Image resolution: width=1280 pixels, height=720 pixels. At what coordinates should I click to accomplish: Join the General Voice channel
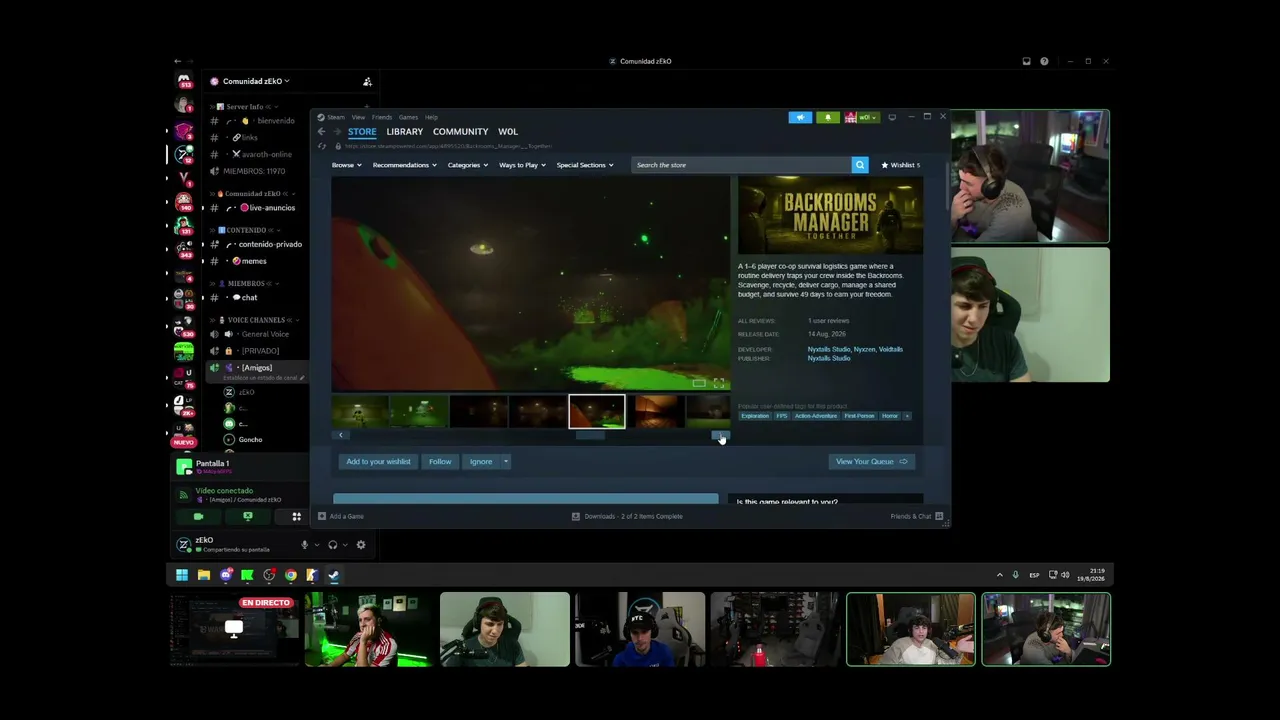[265, 334]
